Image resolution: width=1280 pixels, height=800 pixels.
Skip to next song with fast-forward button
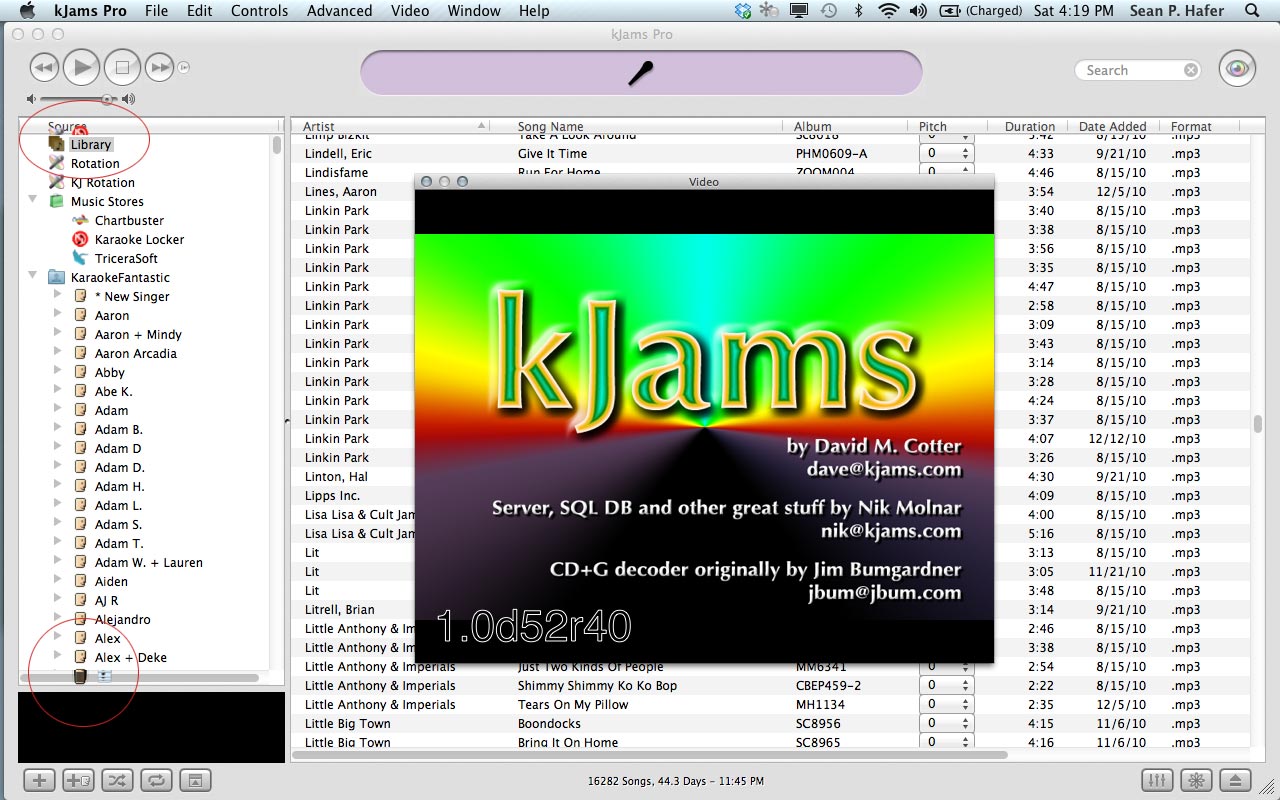pos(160,68)
